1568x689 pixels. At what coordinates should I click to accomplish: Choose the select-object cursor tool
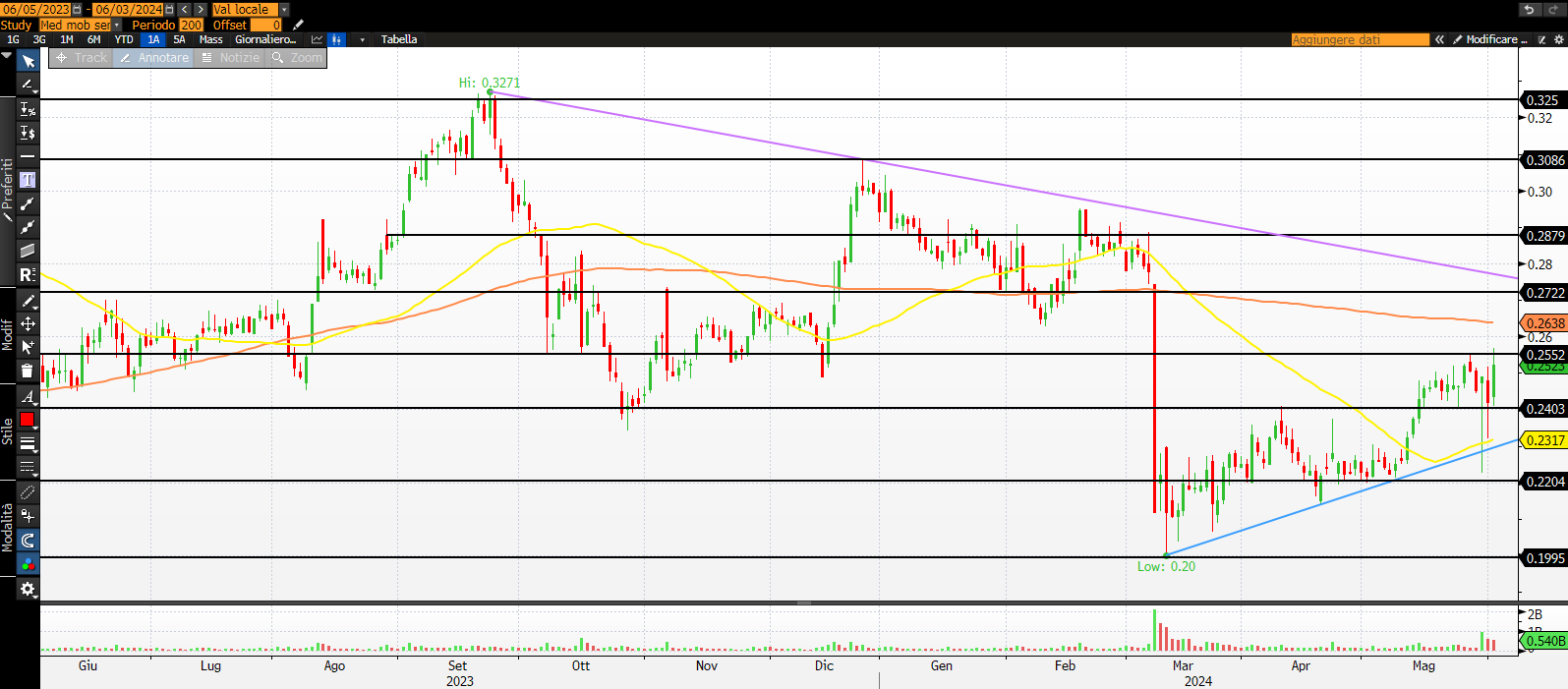(x=28, y=347)
